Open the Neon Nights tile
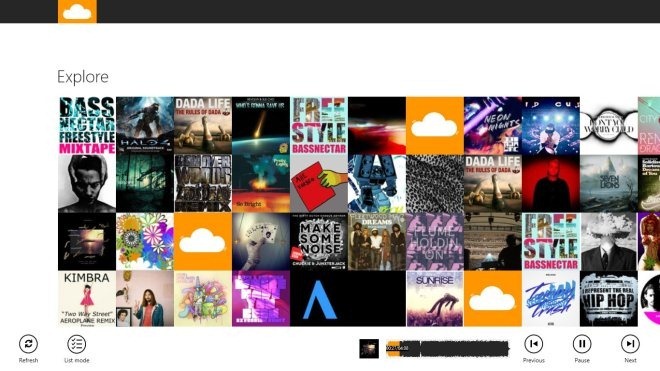This screenshot has width=660, height=371. (x=493, y=125)
